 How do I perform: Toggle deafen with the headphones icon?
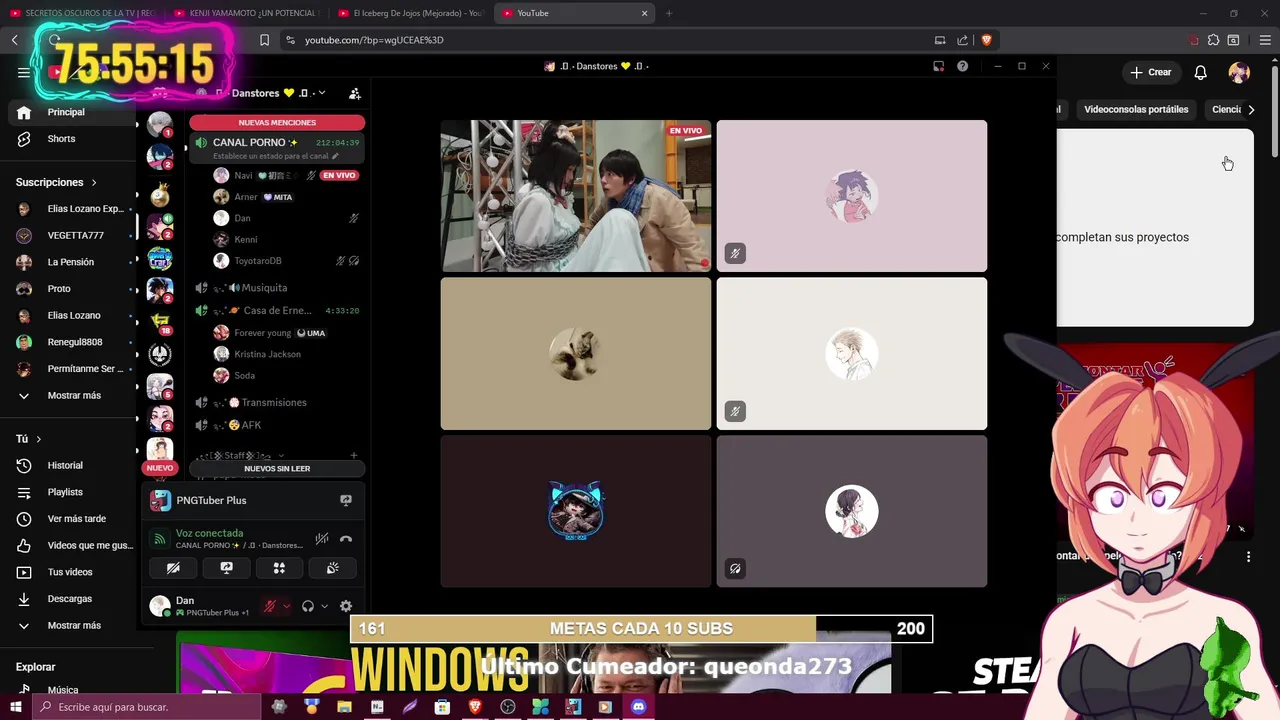coord(308,606)
